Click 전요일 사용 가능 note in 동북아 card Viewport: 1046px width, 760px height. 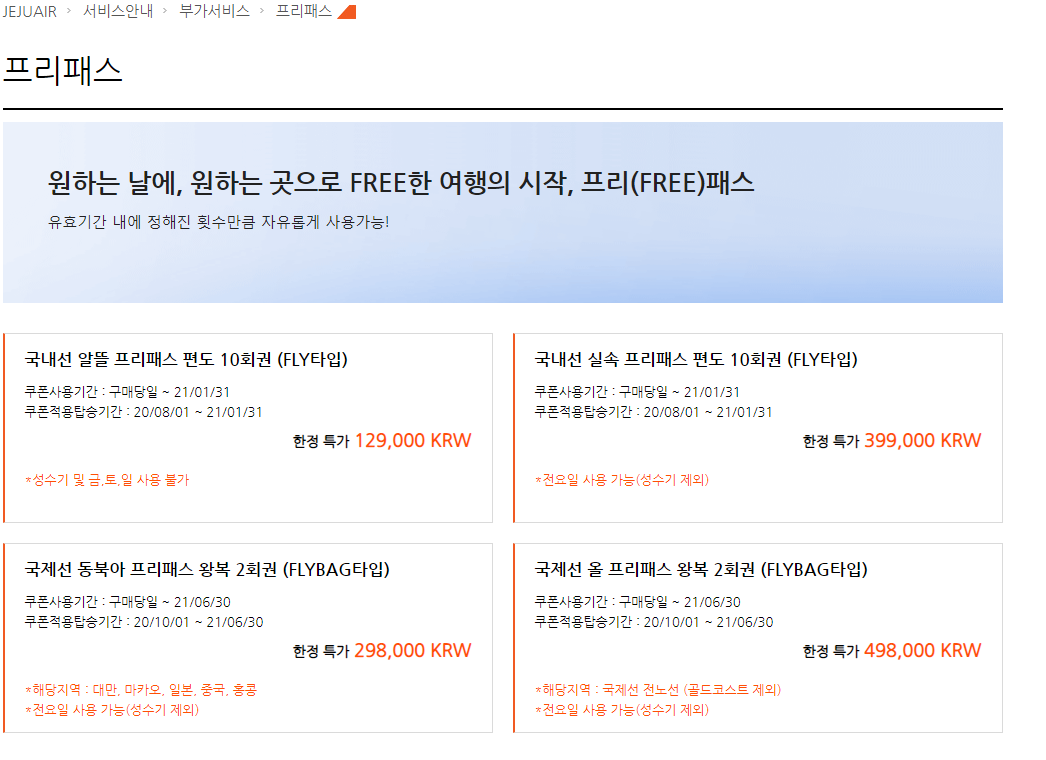[112, 710]
